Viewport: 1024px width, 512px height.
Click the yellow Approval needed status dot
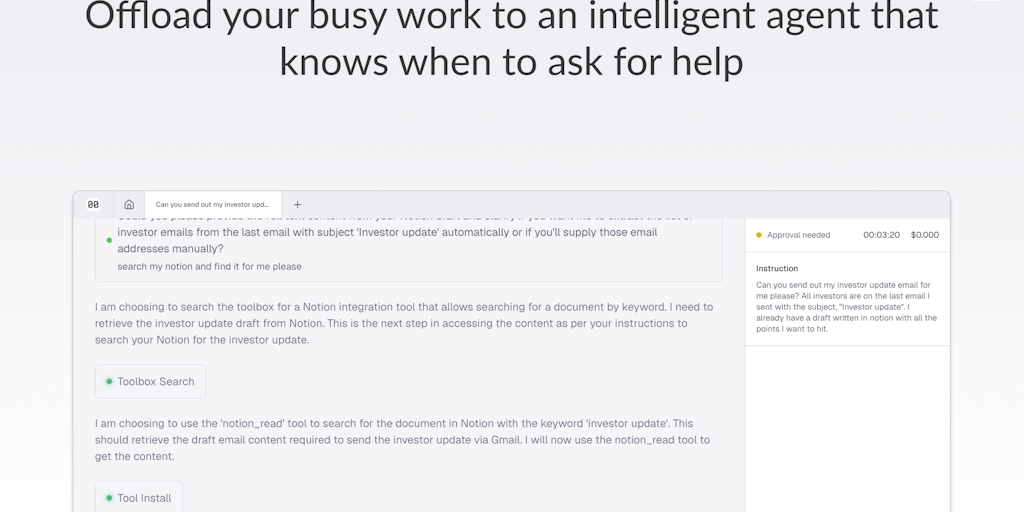click(759, 235)
